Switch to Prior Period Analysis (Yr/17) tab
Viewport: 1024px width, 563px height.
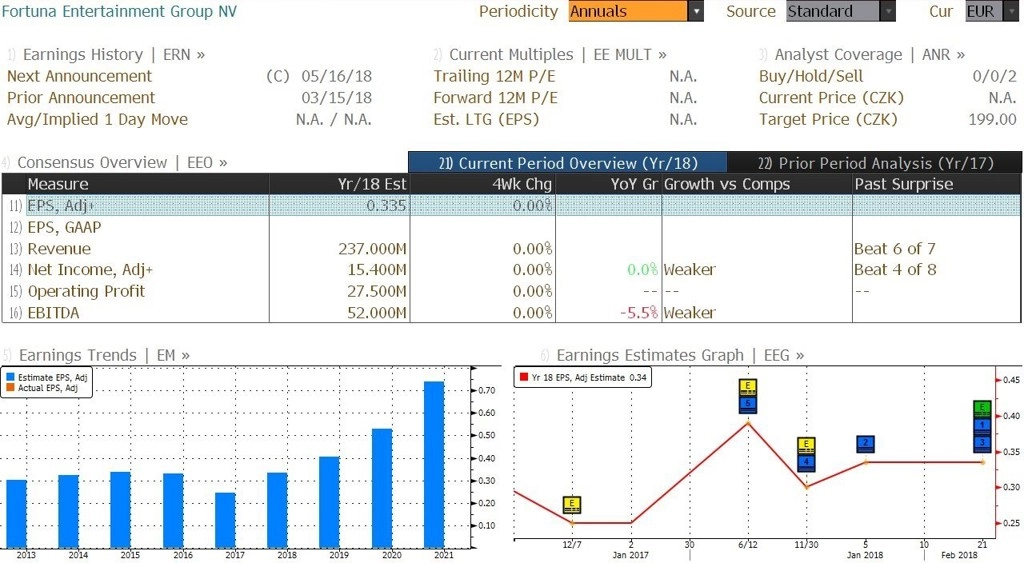[x=875, y=163]
